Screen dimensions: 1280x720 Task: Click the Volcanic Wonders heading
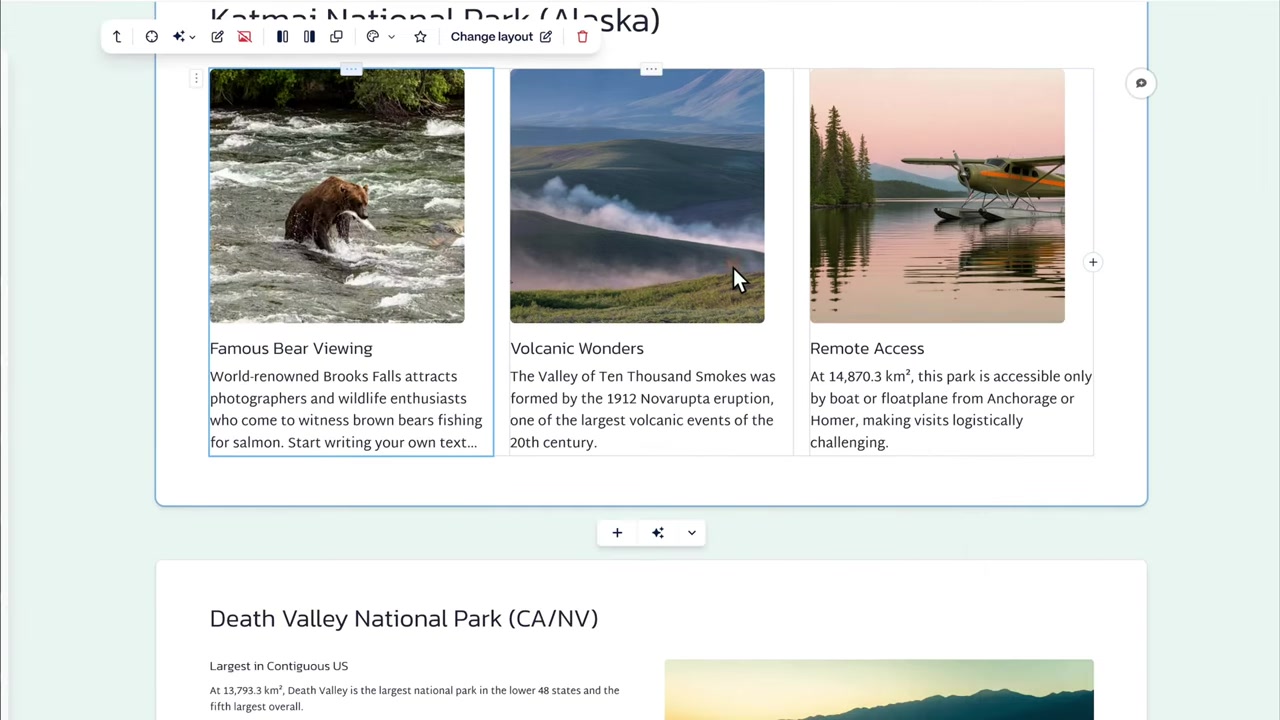pos(577,349)
